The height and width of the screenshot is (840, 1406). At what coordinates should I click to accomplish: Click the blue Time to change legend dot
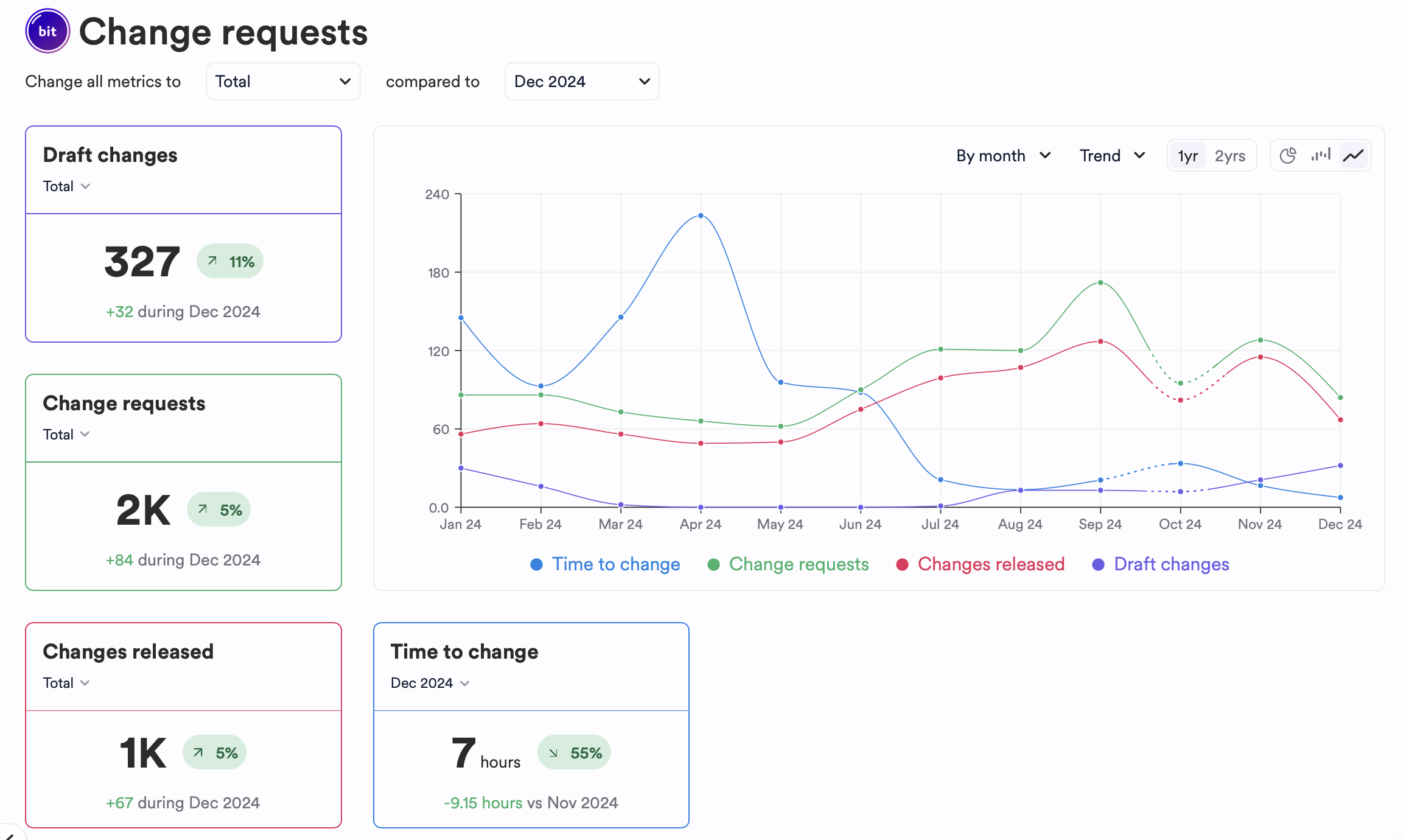point(536,565)
